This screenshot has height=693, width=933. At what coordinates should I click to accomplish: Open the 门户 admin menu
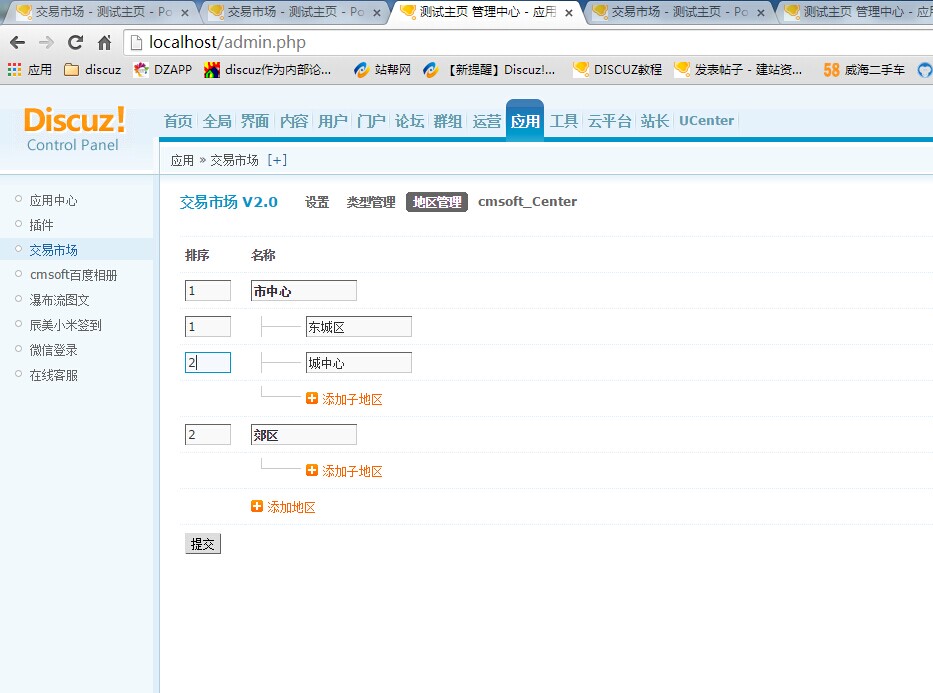pos(371,121)
